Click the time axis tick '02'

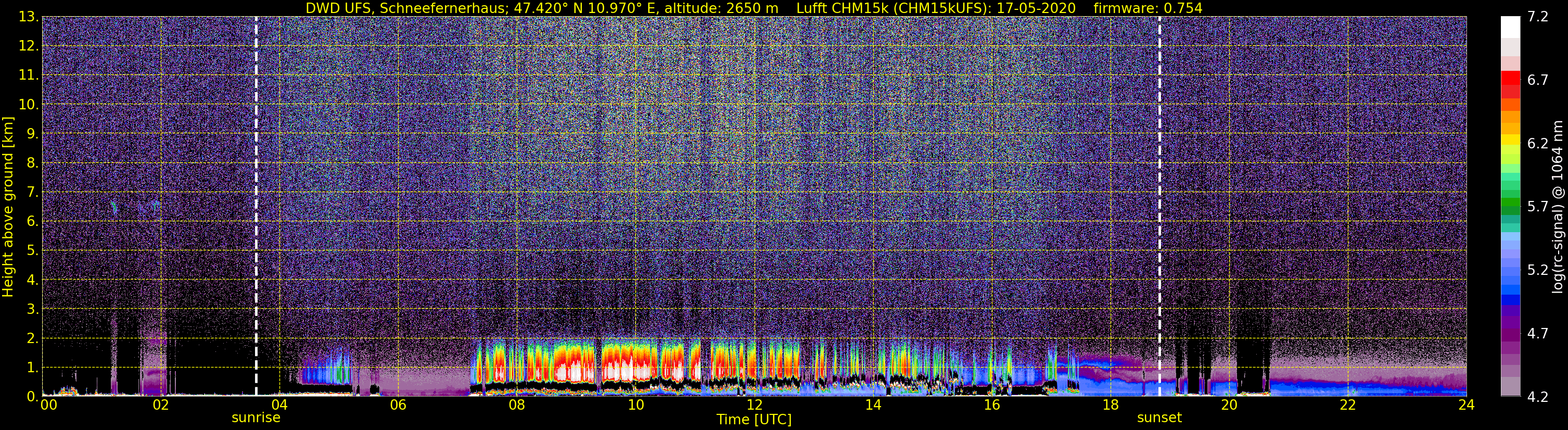tap(161, 405)
